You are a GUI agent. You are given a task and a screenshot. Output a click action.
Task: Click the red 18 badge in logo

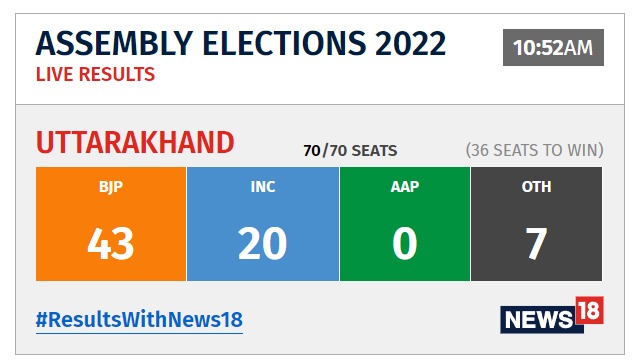pos(590,310)
